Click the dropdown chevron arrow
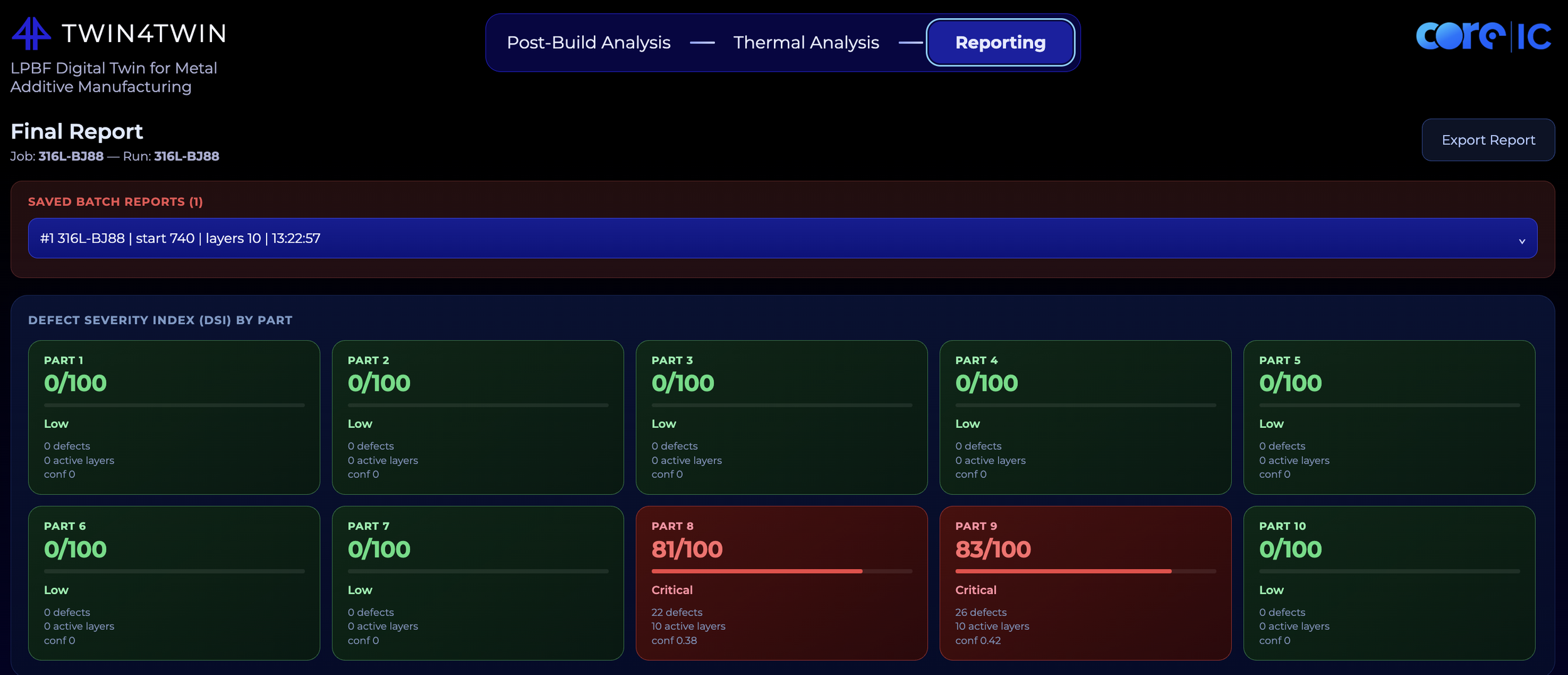Screen dimensions: 1568x675 click(x=1522, y=242)
